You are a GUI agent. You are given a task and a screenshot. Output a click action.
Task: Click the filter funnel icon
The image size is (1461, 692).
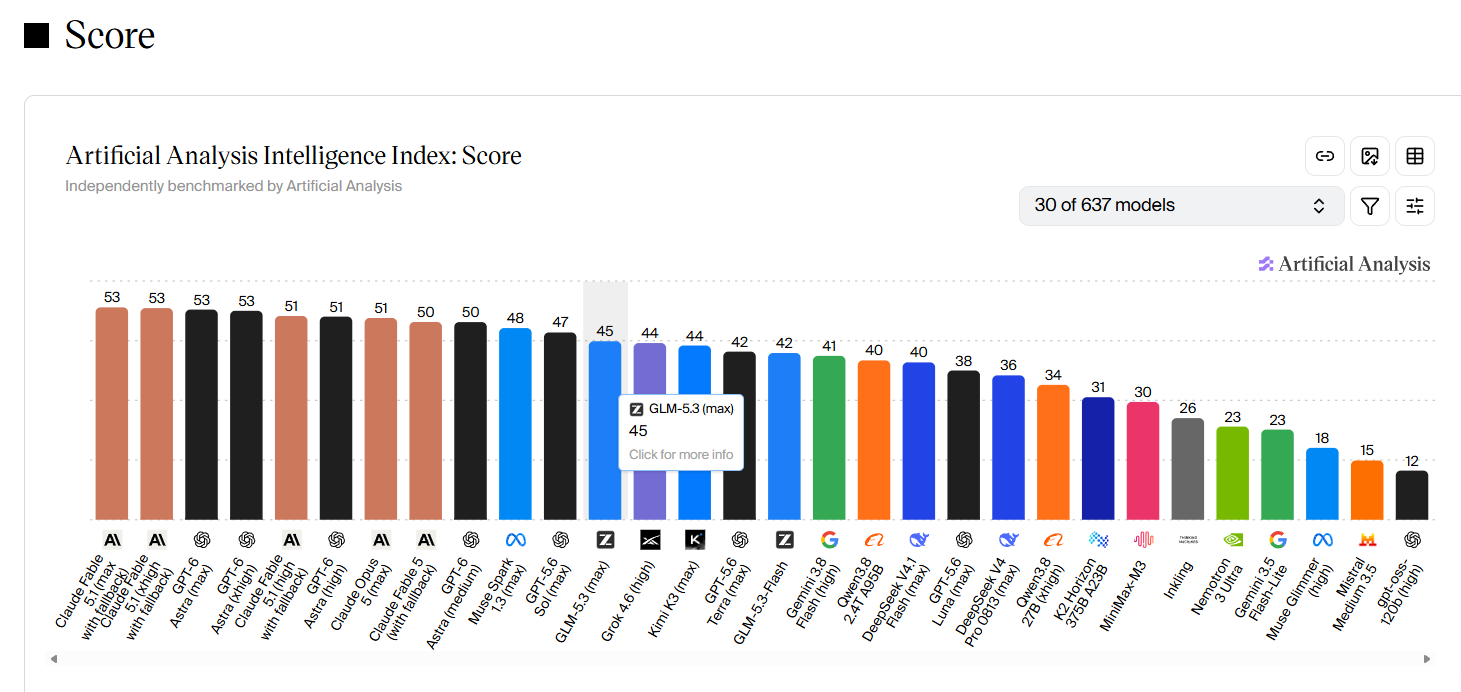1370,206
